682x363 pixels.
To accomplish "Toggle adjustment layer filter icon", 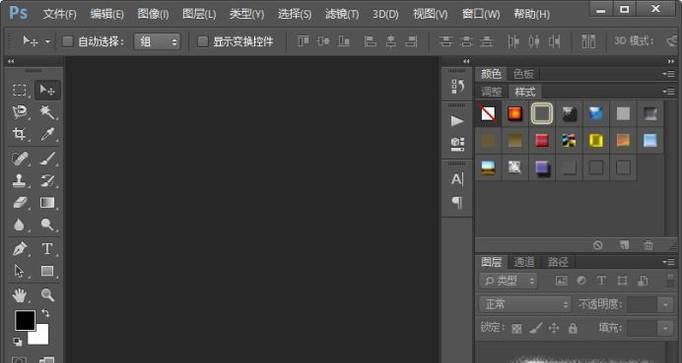I will 582,281.
